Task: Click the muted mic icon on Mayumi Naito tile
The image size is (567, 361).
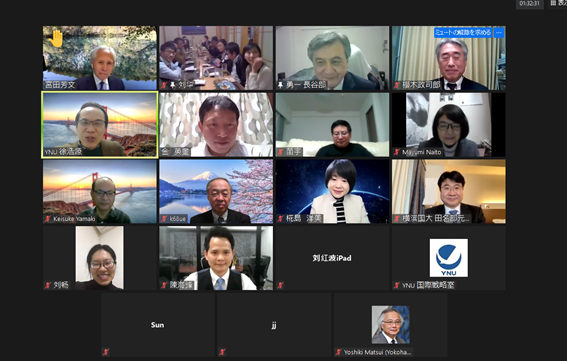Action: pyautogui.click(x=397, y=152)
